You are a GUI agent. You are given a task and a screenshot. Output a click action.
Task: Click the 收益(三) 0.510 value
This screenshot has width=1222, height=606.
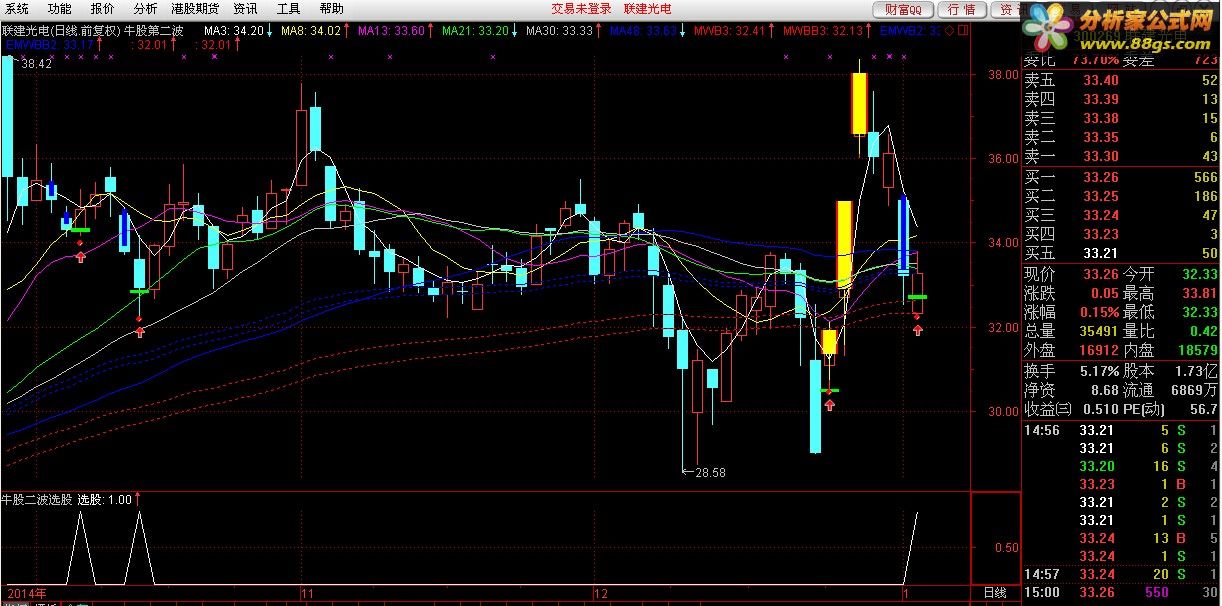pos(1101,409)
